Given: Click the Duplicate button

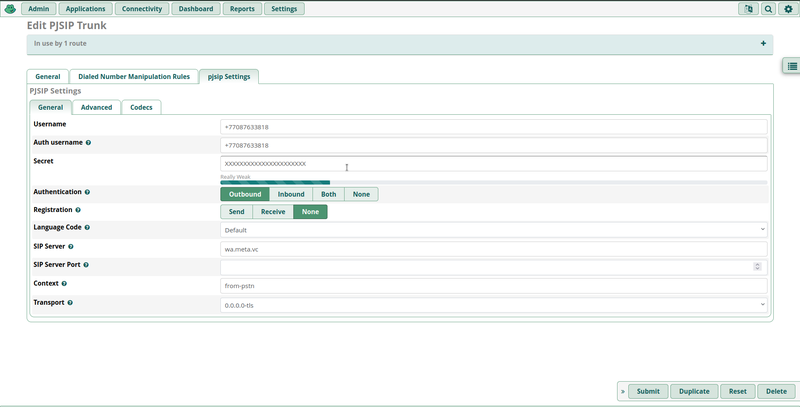Looking at the screenshot, I should point(694,392).
